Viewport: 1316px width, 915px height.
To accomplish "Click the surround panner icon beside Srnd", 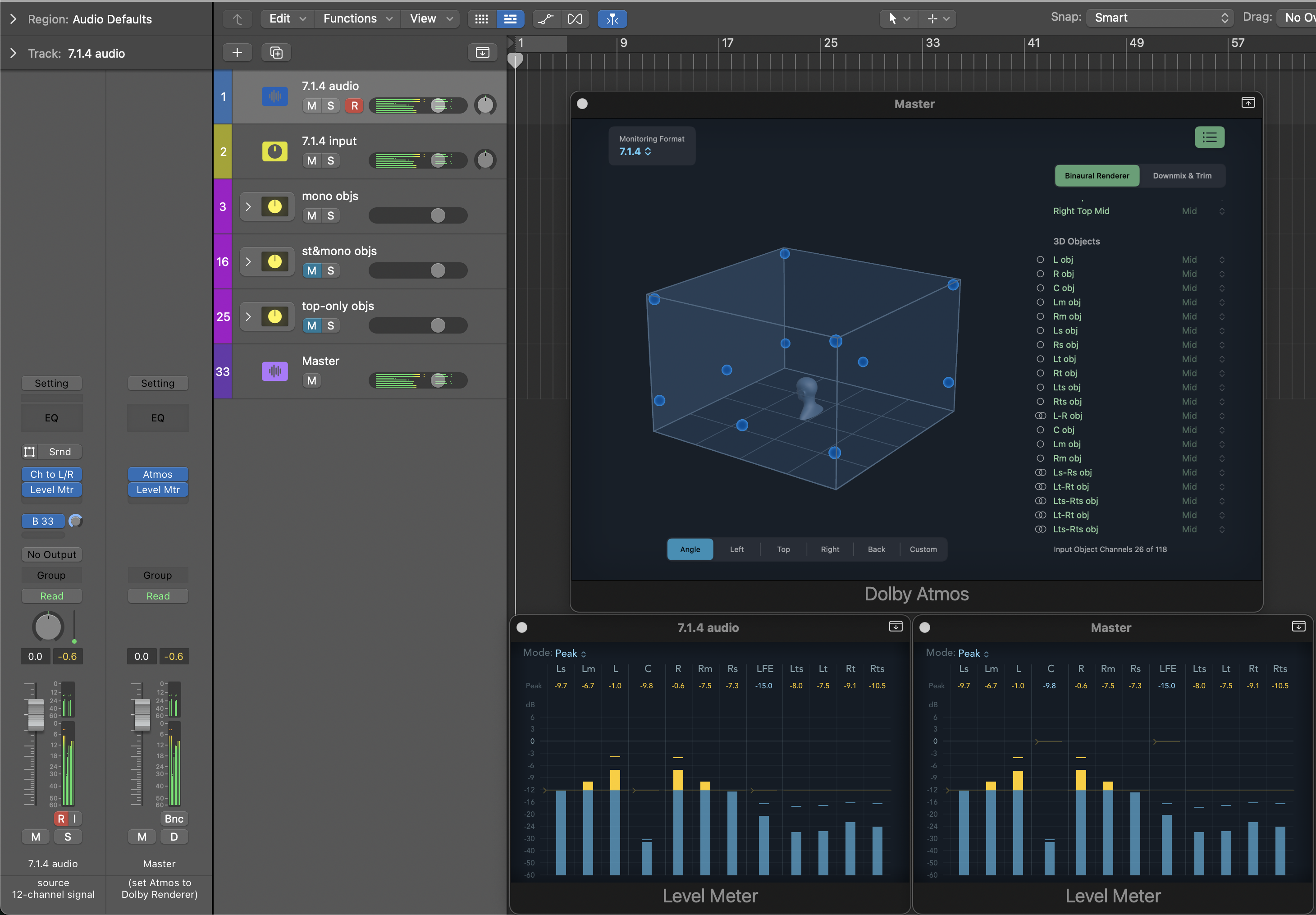I will (x=30, y=452).
